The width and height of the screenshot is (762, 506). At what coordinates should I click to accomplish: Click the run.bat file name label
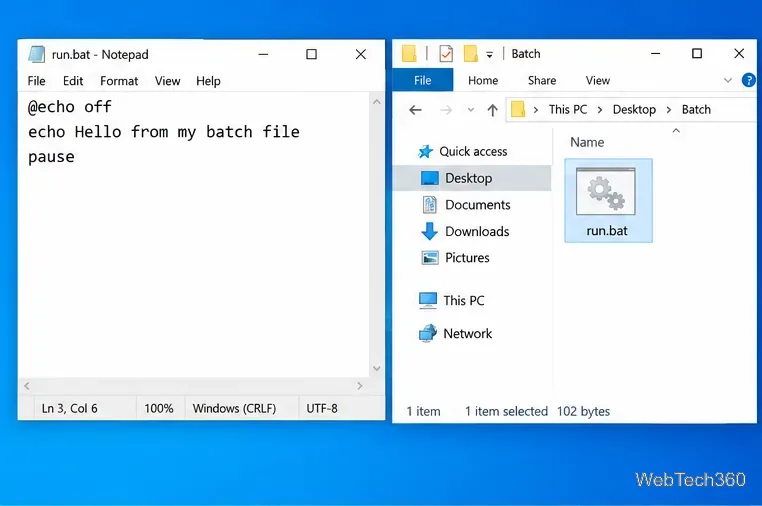[x=607, y=231]
